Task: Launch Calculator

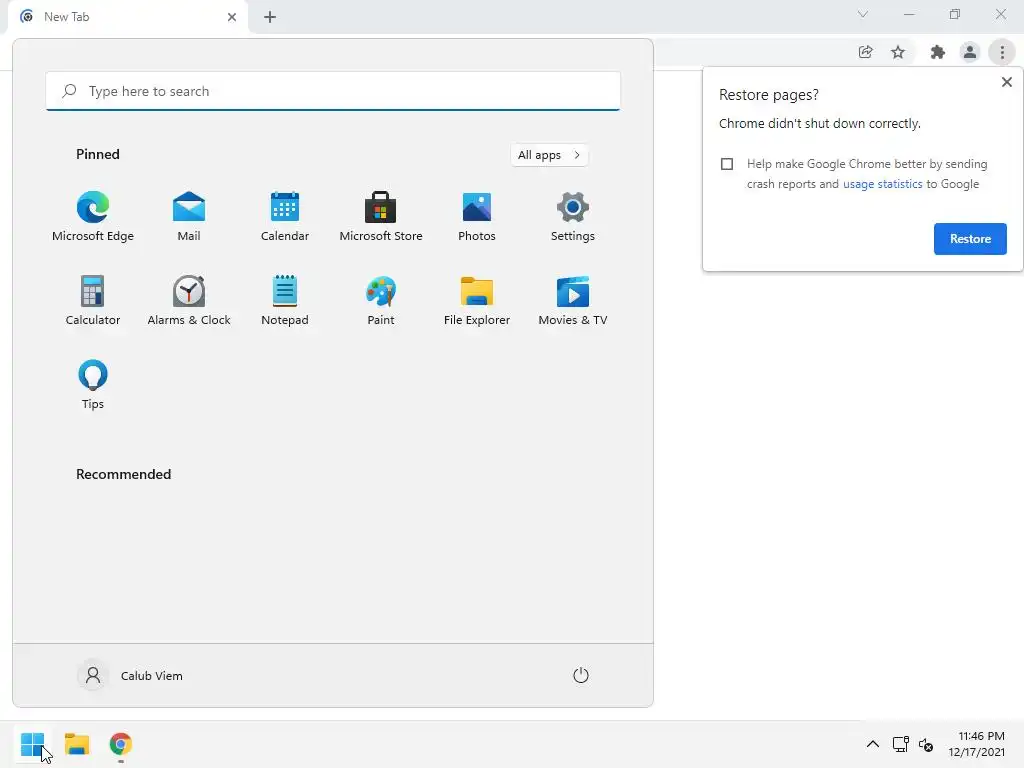Action: pyautogui.click(x=93, y=300)
